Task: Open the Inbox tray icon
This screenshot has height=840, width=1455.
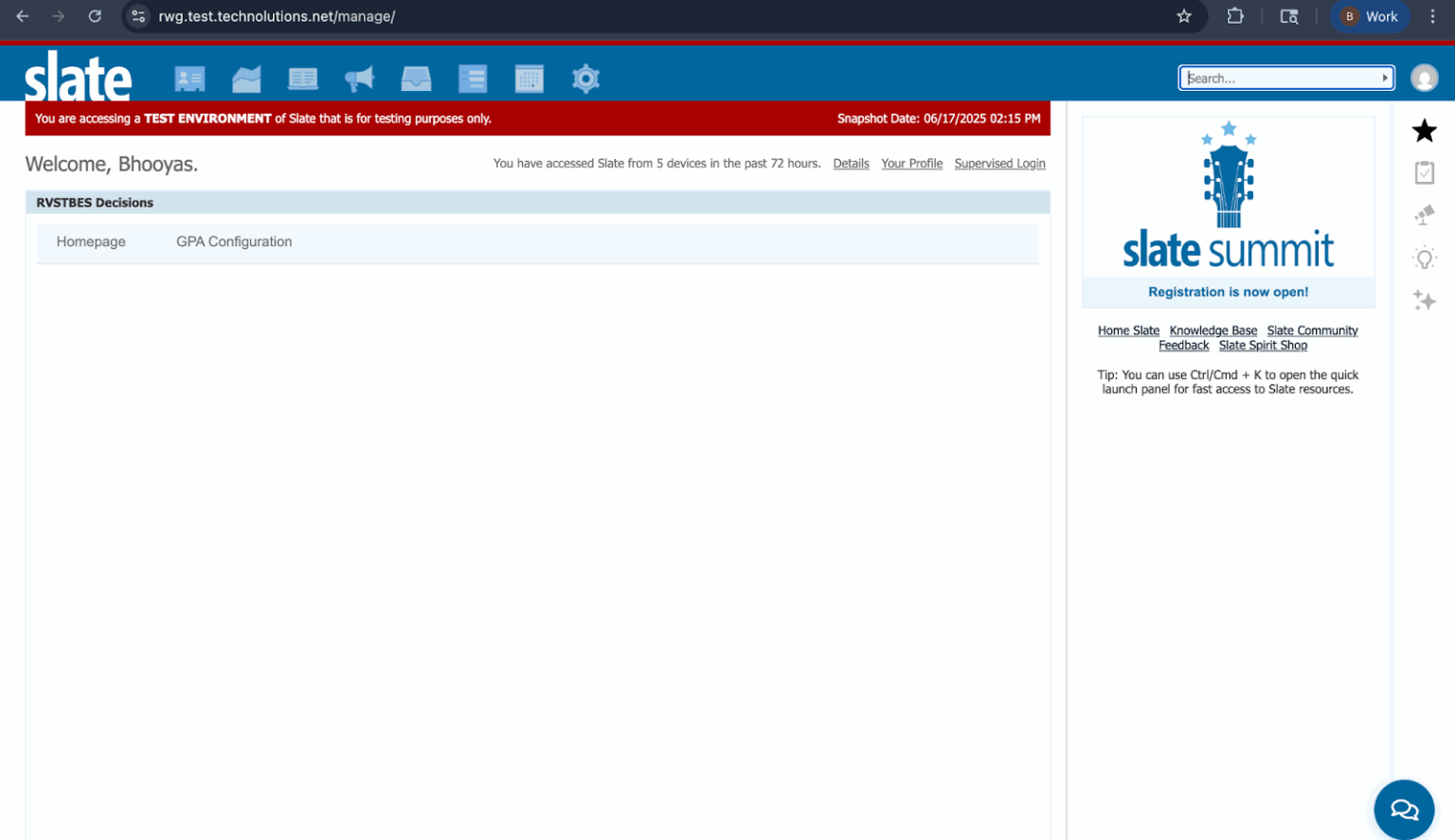Action: pos(416,78)
